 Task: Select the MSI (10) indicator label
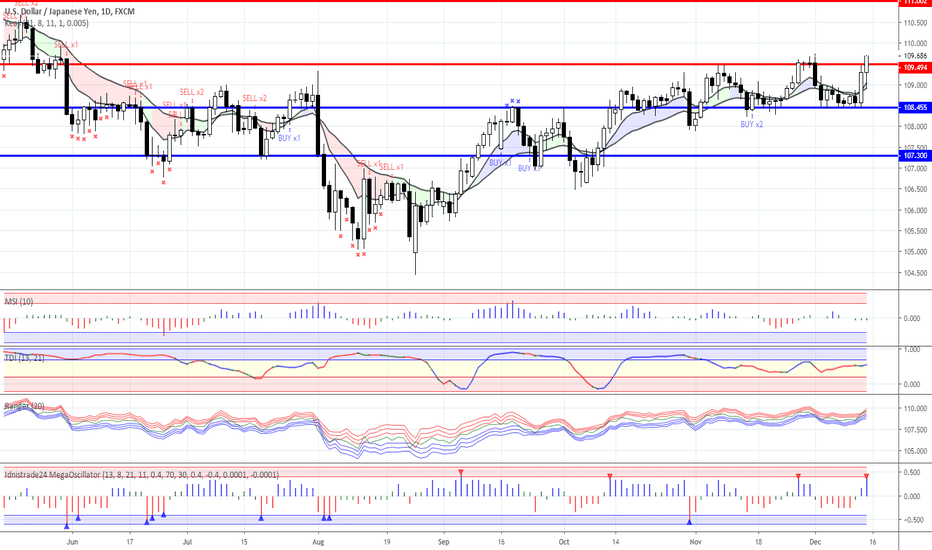pos(19,300)
